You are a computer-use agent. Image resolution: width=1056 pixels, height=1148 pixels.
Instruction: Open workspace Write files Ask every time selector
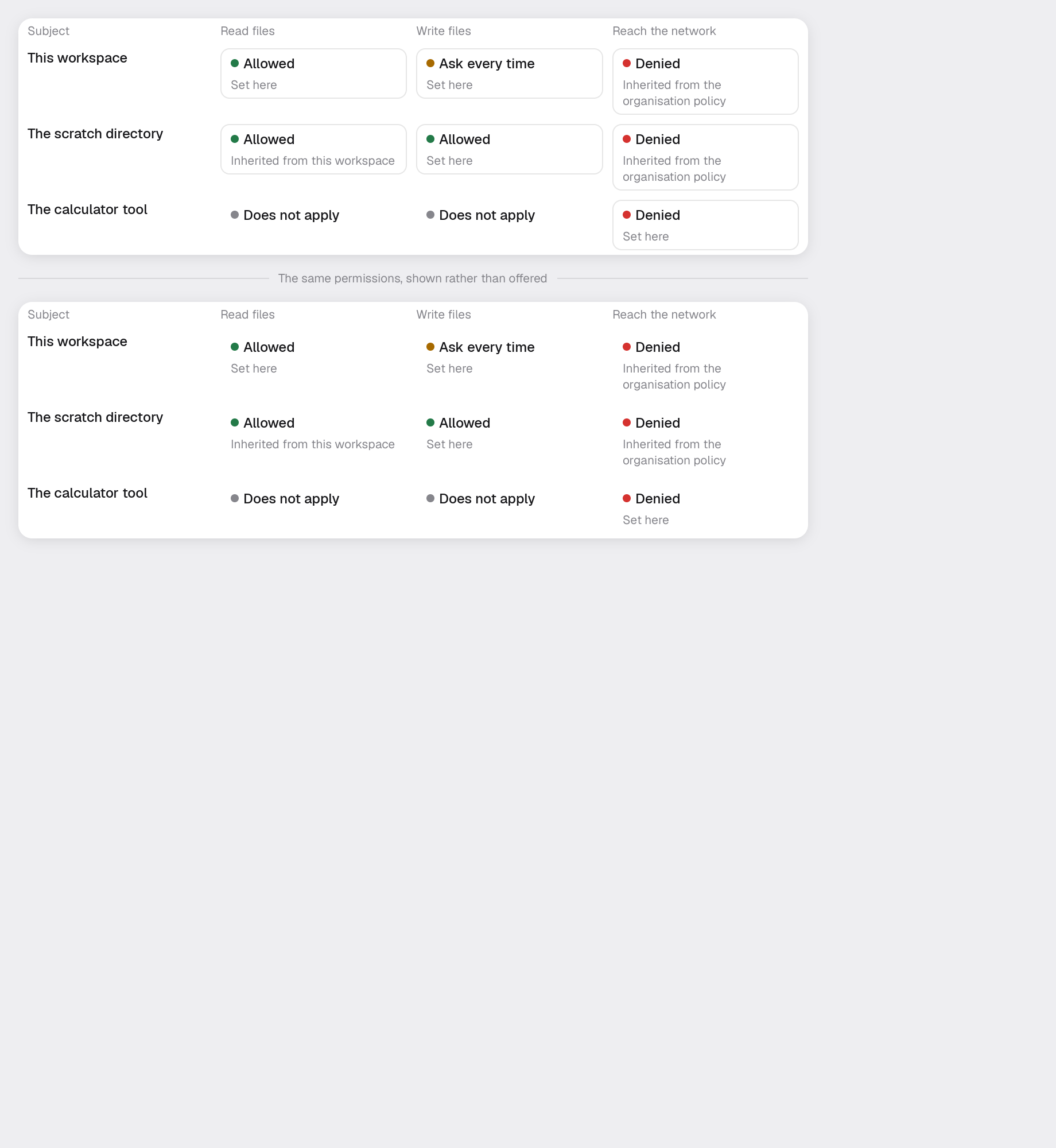pyautogui.click(x=509, y=73)
